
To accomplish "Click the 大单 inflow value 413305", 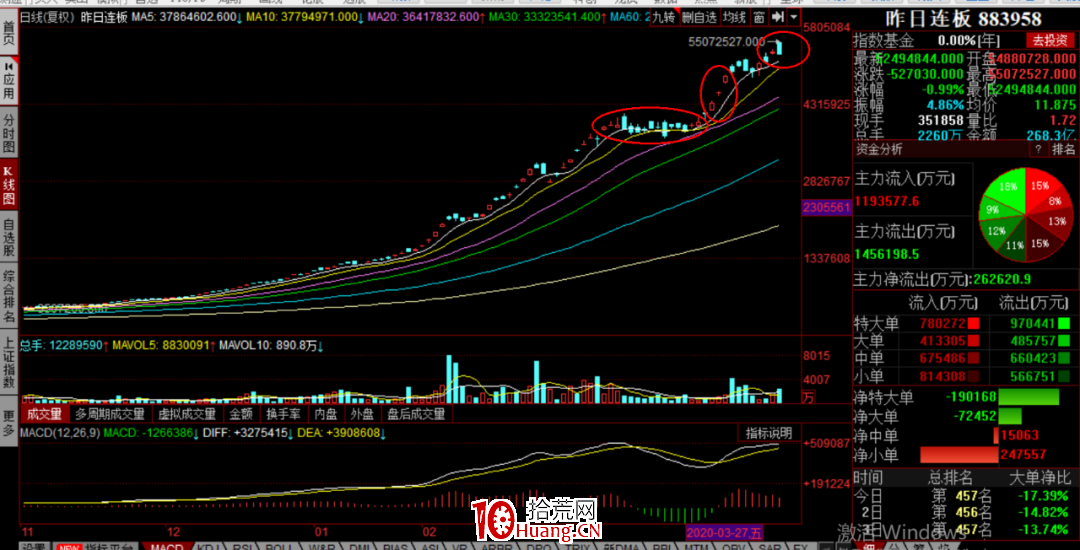I will (943, 340).
